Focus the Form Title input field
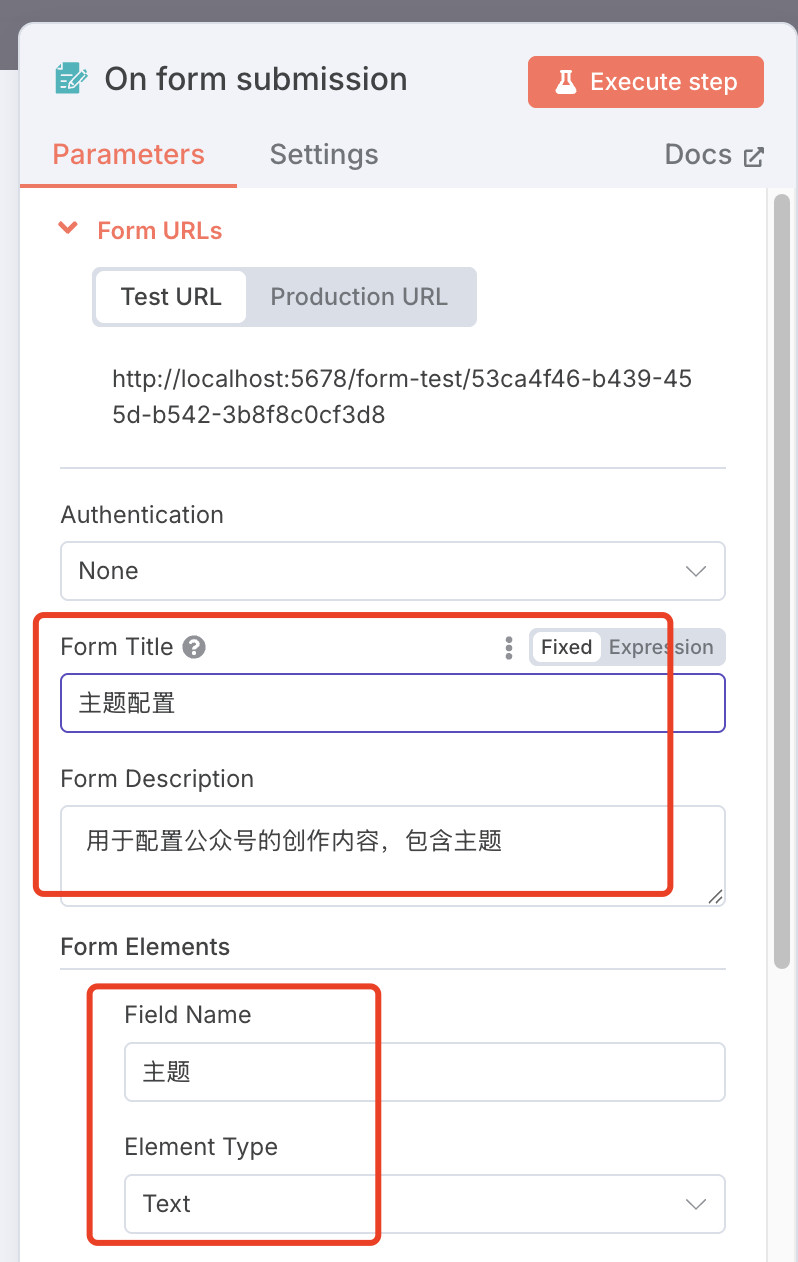The width and height of the screenshot is (798, 1262). tap(393, 703)
